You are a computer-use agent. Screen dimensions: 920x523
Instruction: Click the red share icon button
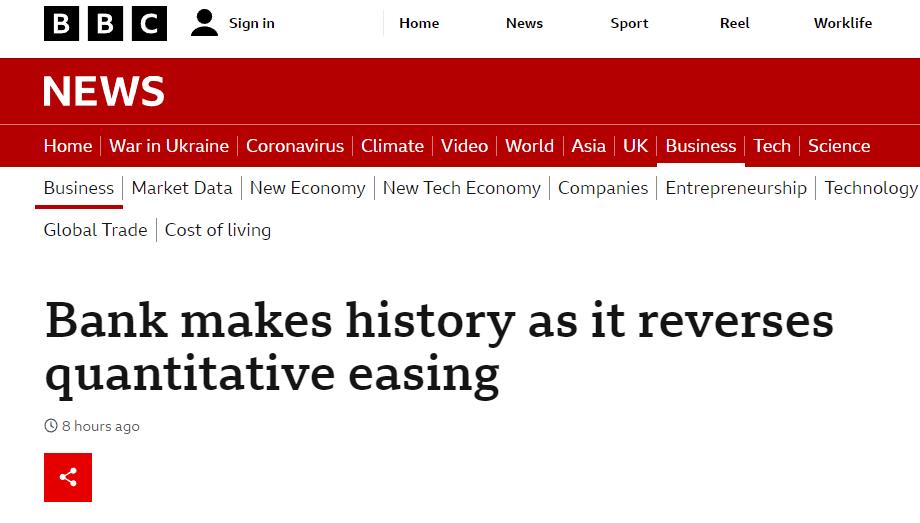tap(68, 477)
